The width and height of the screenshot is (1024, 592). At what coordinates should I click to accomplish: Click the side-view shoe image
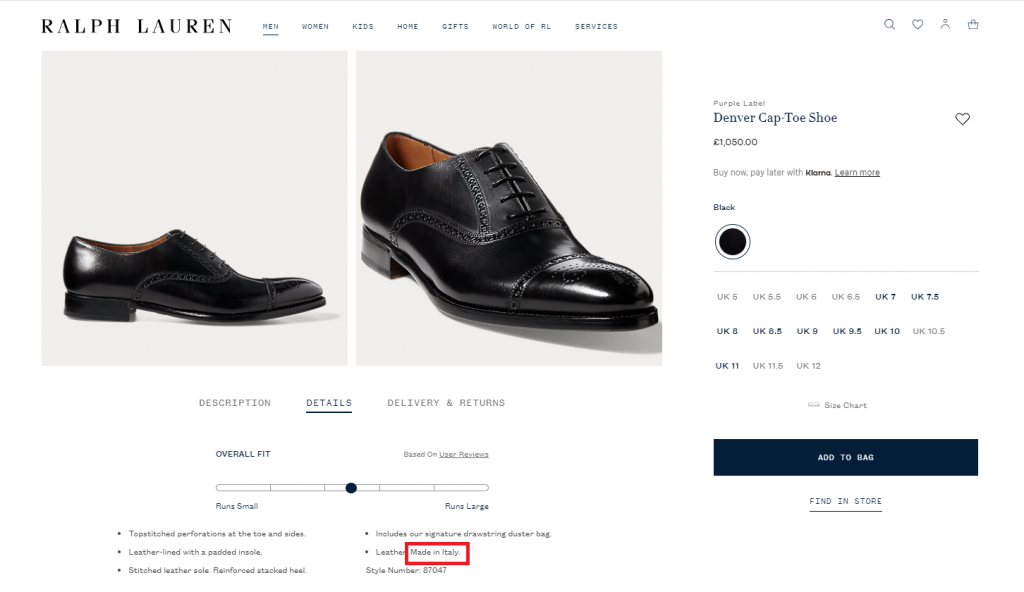coord(194,208)
